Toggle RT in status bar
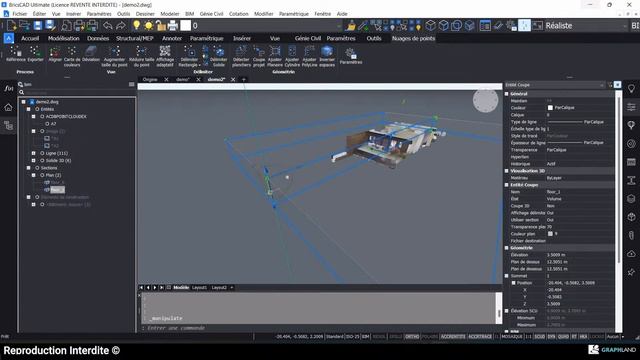The height and width of the screenshot is (360, 640). [x=574, y=337]
